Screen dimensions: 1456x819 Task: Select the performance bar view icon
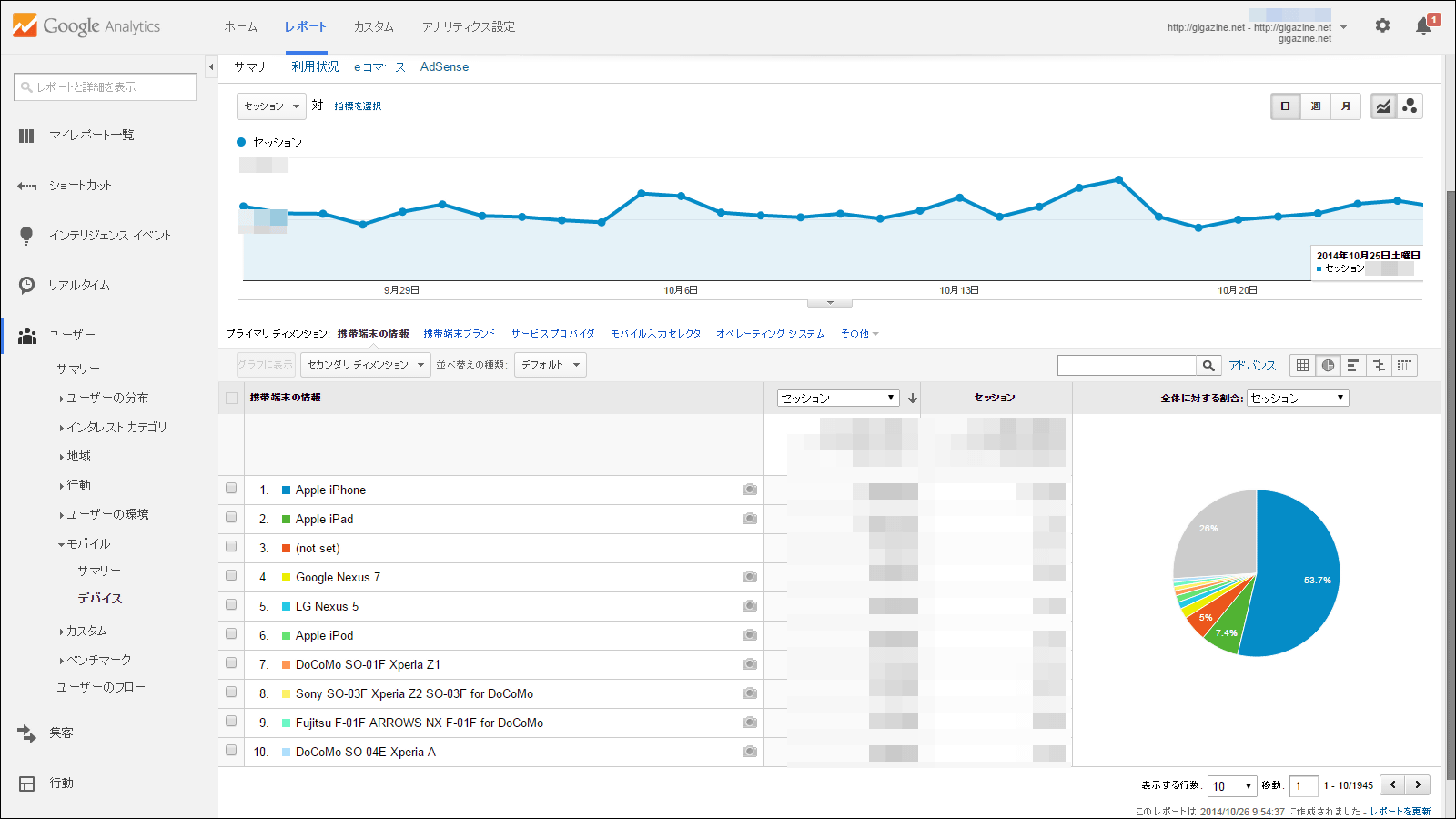click(x=1353, y=365)
